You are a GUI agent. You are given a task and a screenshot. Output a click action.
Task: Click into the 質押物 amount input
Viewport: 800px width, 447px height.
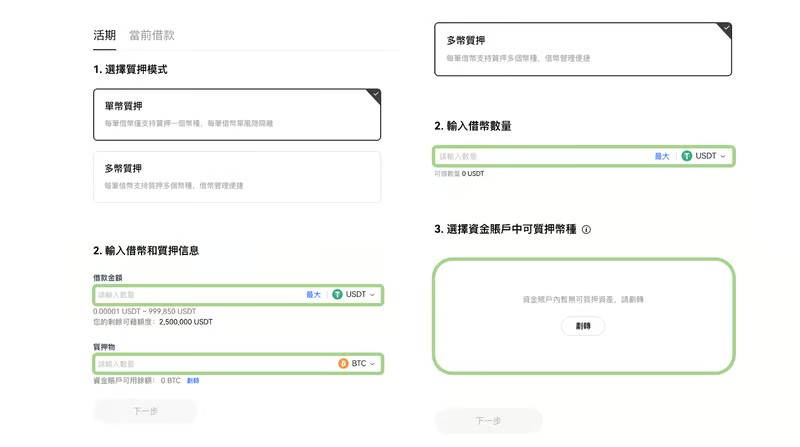click(x=210, y=364)
